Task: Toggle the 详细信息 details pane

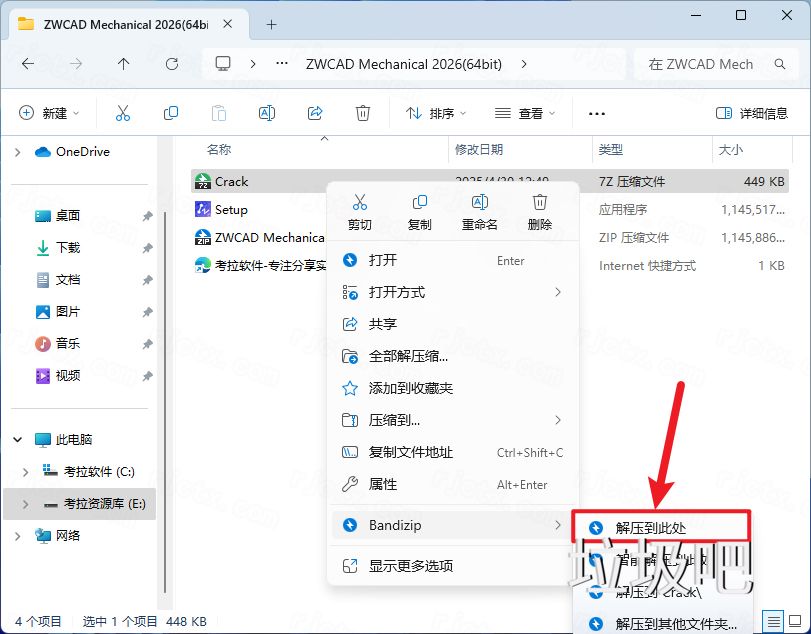Action: coord(751,113)
